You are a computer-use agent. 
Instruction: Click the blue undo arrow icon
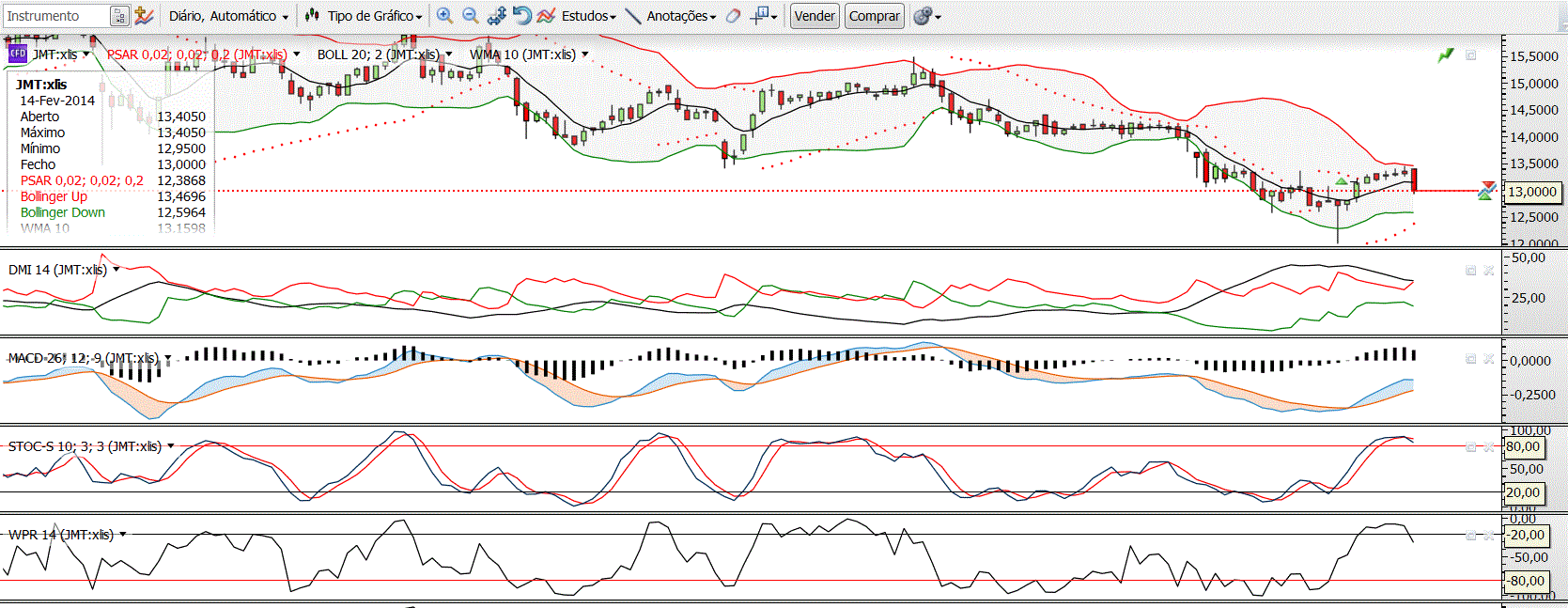pos(522,16)
